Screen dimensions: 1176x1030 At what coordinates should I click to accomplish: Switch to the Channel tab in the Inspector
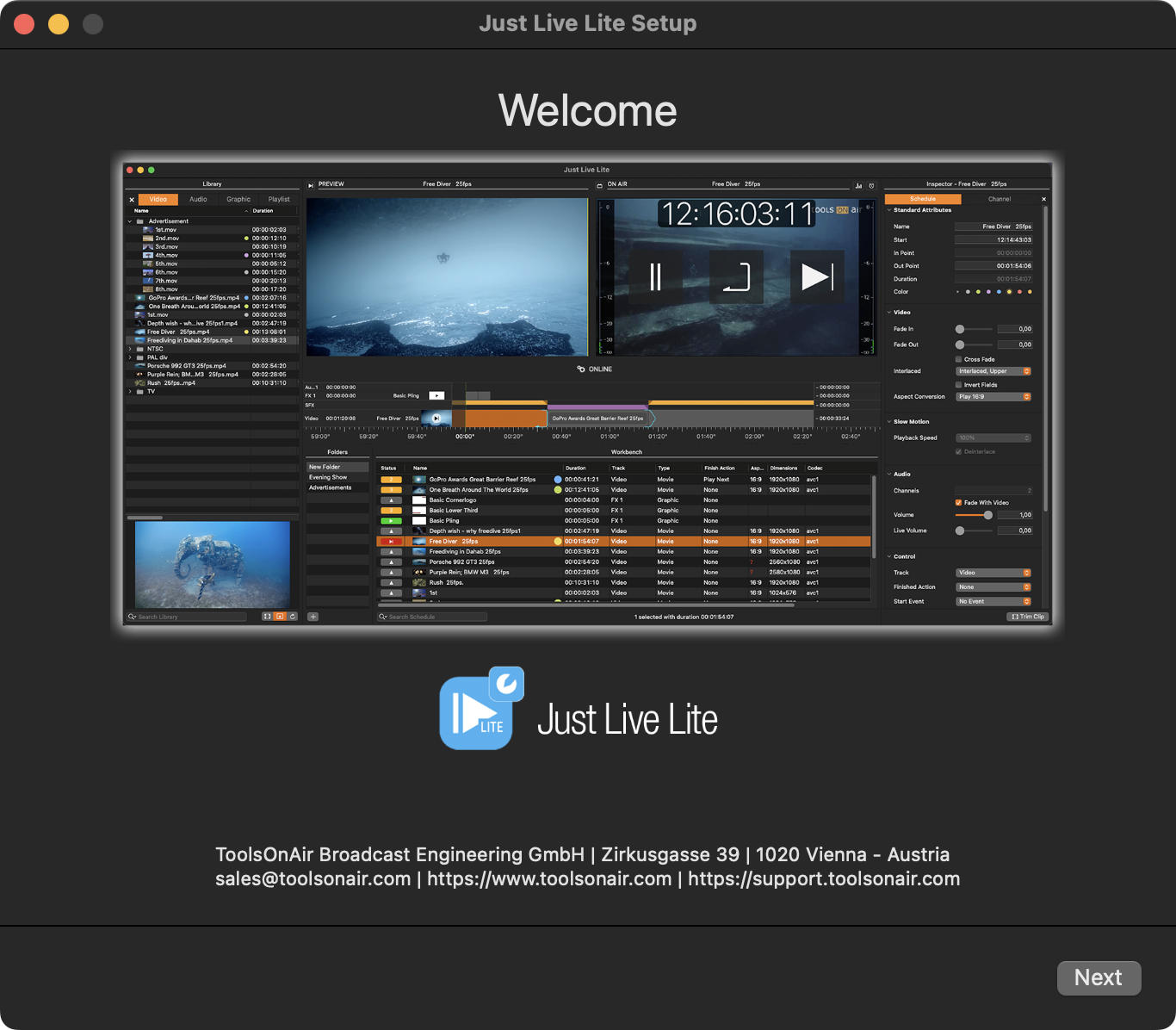click(1000, 199)
